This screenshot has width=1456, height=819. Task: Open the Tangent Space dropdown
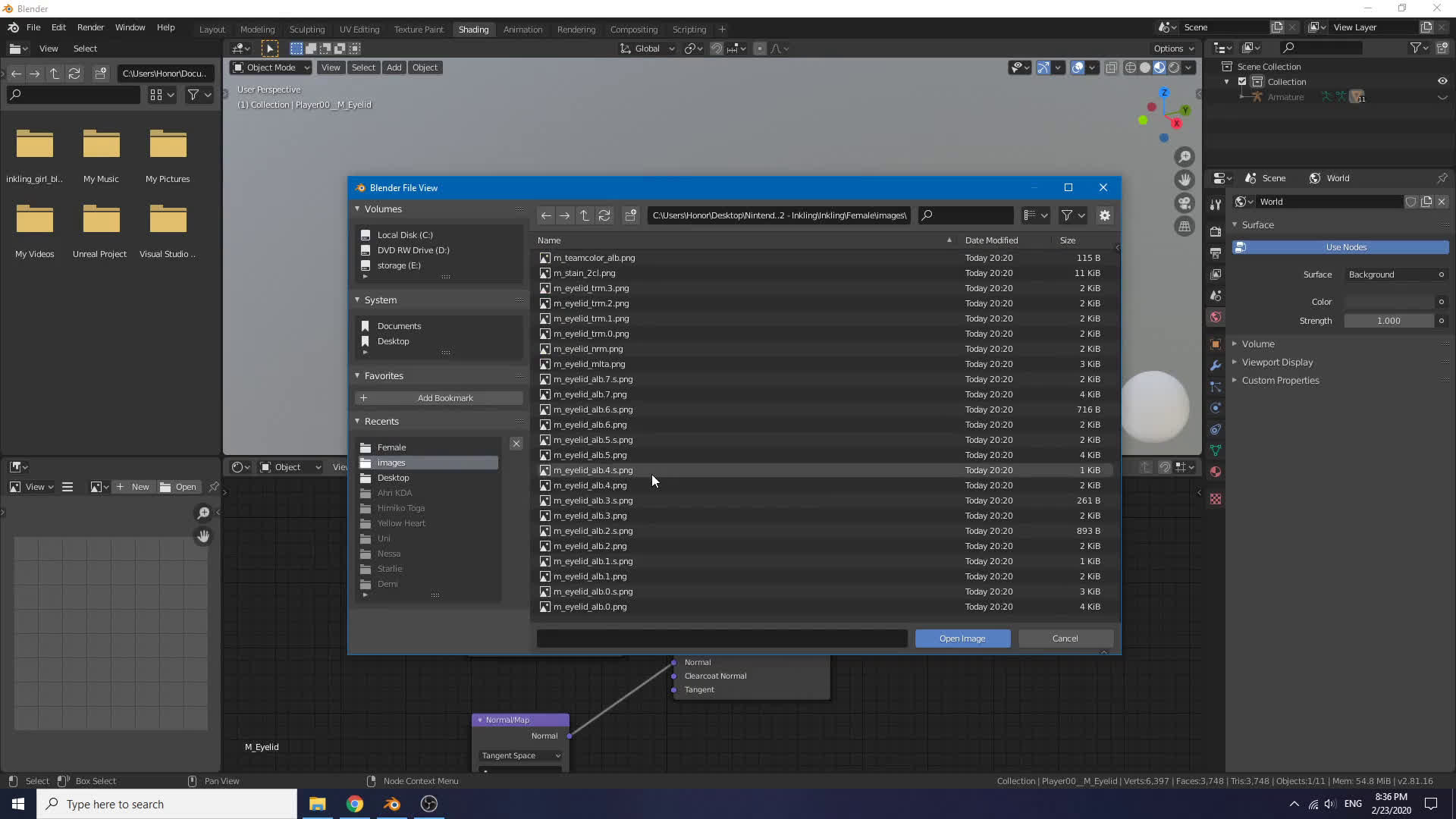521,755
